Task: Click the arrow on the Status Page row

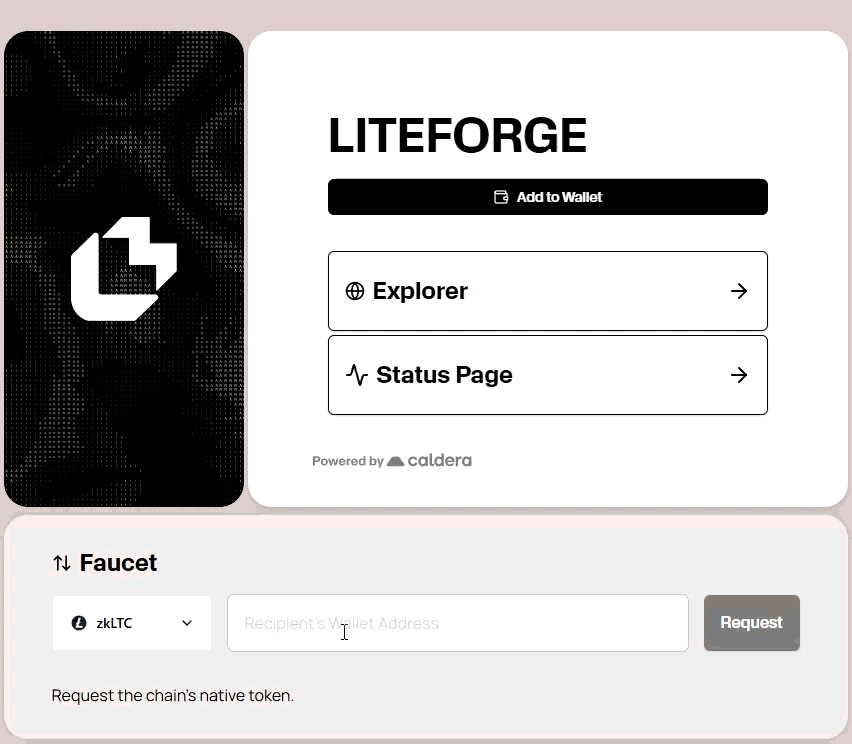Action: (x=739, y=375)
